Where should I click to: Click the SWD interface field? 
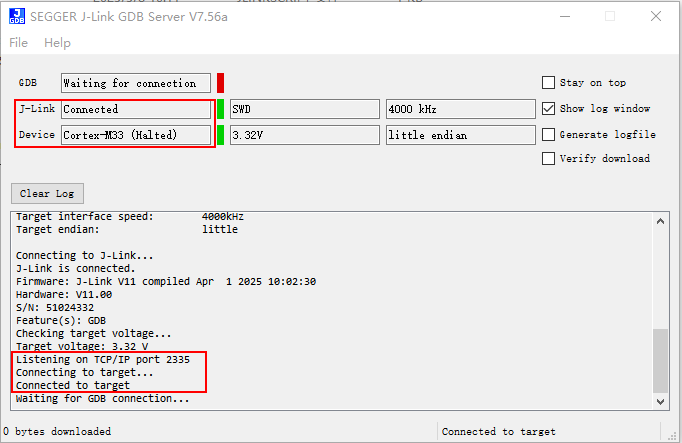point(304,109)
